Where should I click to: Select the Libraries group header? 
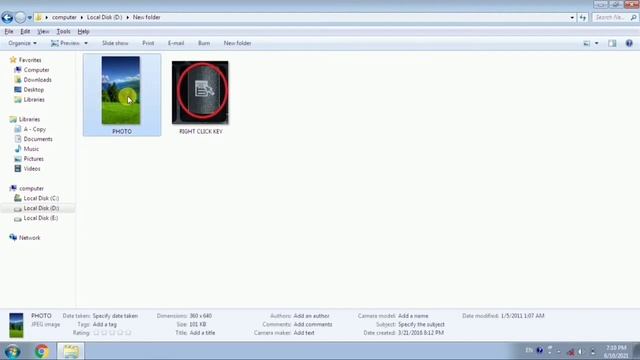(29, 120)
